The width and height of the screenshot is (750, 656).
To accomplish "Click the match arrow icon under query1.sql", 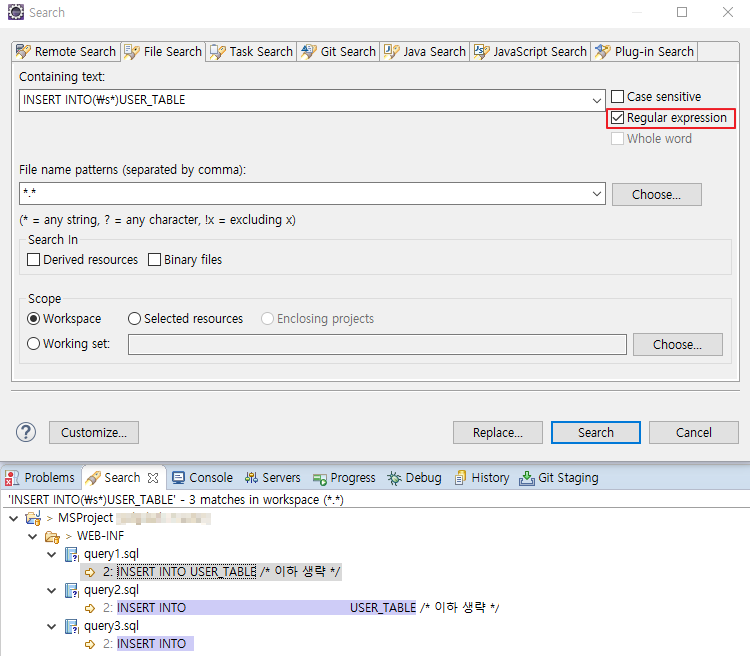I will click(90, 572).
